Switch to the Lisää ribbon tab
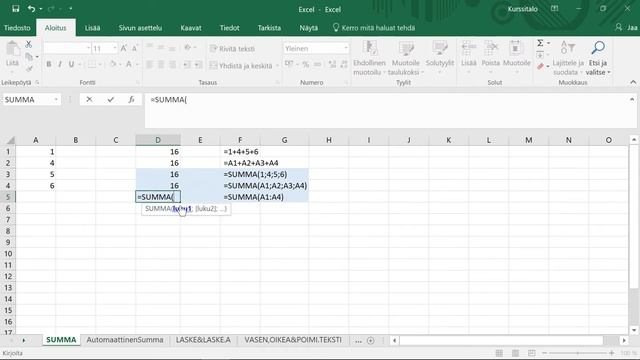Screen dimensions: 640x360 (x=92, y=28)
